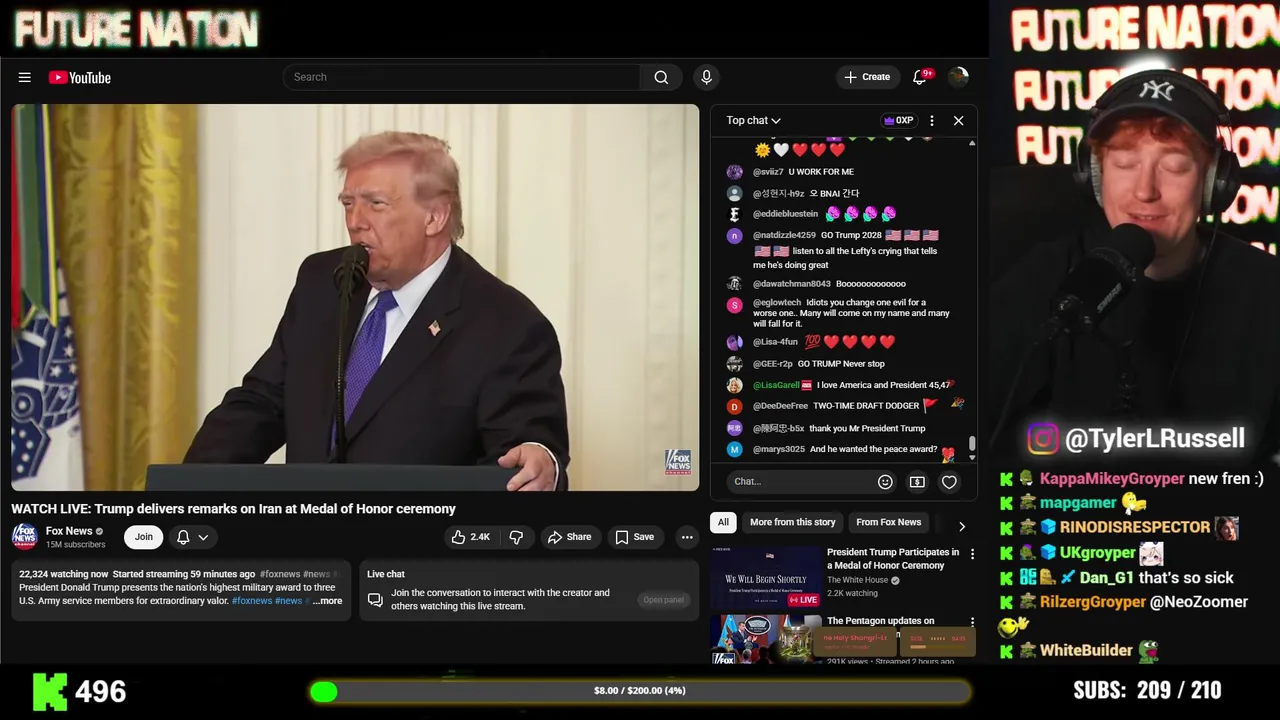
Task: Click the video title text
Action: (233, 509)
